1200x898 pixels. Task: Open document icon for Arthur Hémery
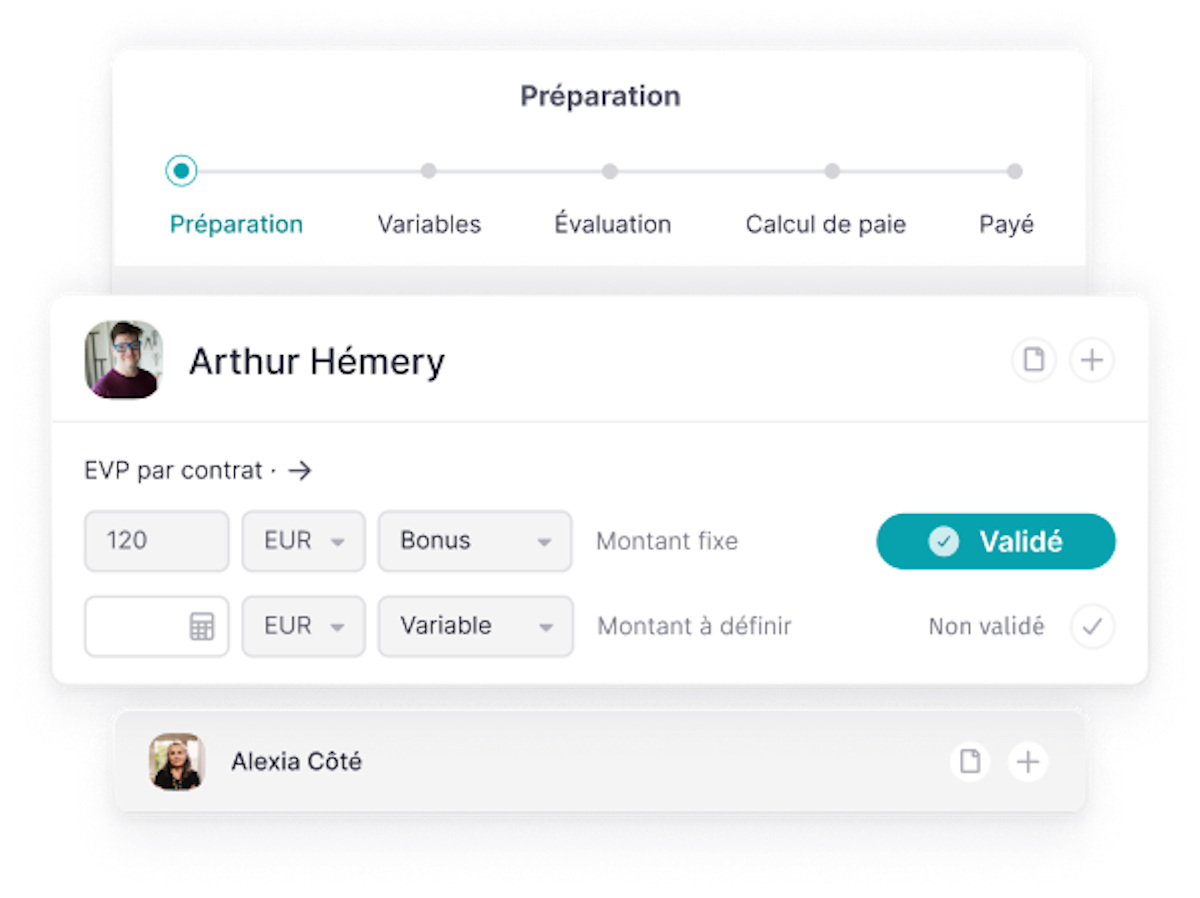[x=1034, y=360]
